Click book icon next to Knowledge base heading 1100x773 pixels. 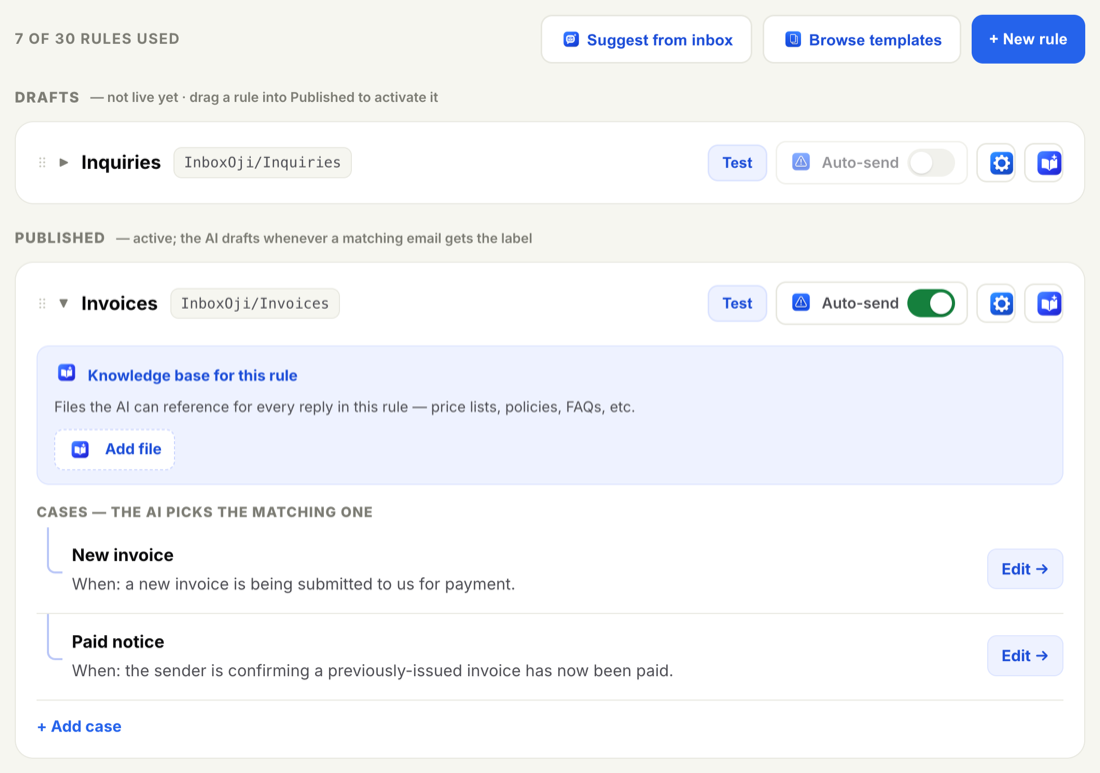(67, 372)
